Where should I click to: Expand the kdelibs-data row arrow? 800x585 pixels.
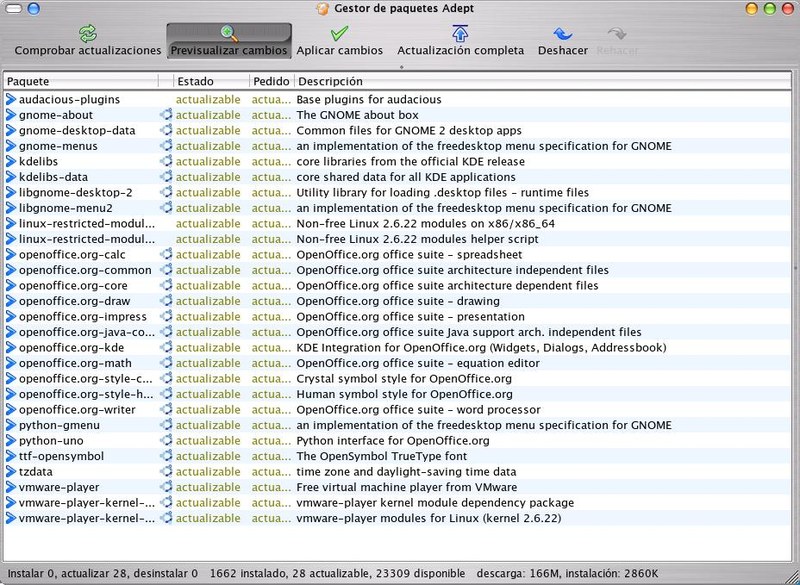pyautogui.click(x=11, y=177)
